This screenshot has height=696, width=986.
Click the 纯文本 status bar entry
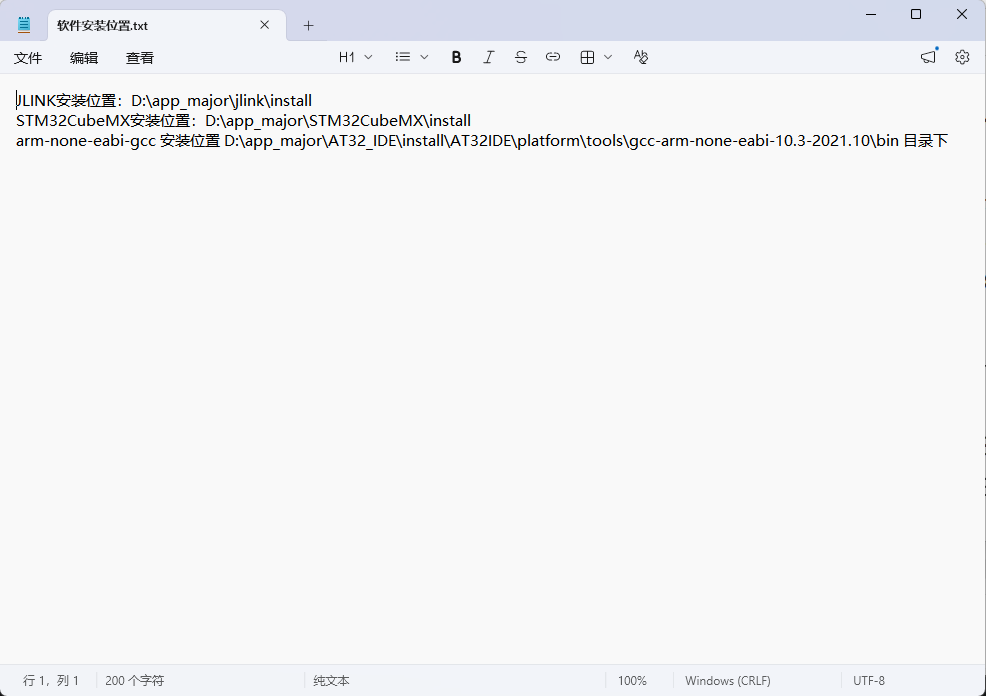331,680
